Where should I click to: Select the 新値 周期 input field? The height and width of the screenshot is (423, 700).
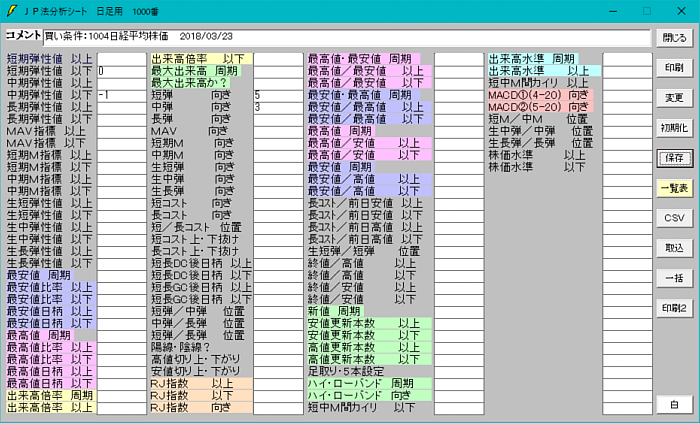coord(459,312)
